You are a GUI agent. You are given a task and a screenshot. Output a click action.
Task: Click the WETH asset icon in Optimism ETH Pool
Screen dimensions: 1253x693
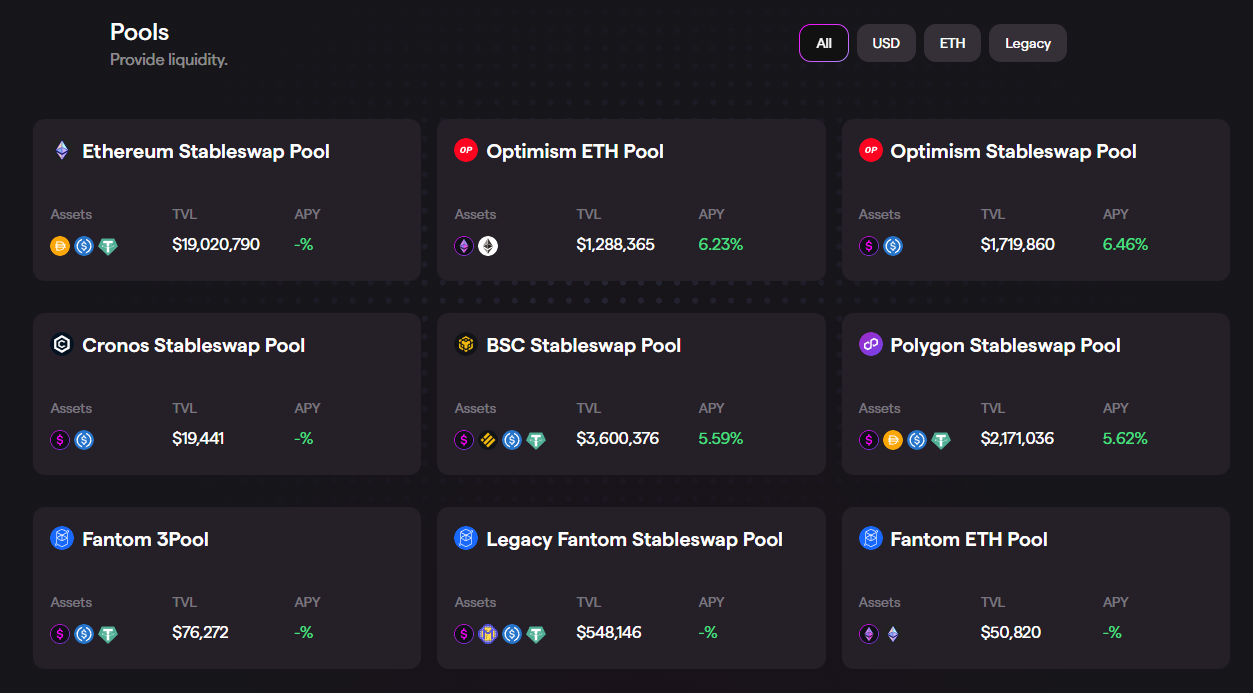pyautogui.click(x=488, y=246)
